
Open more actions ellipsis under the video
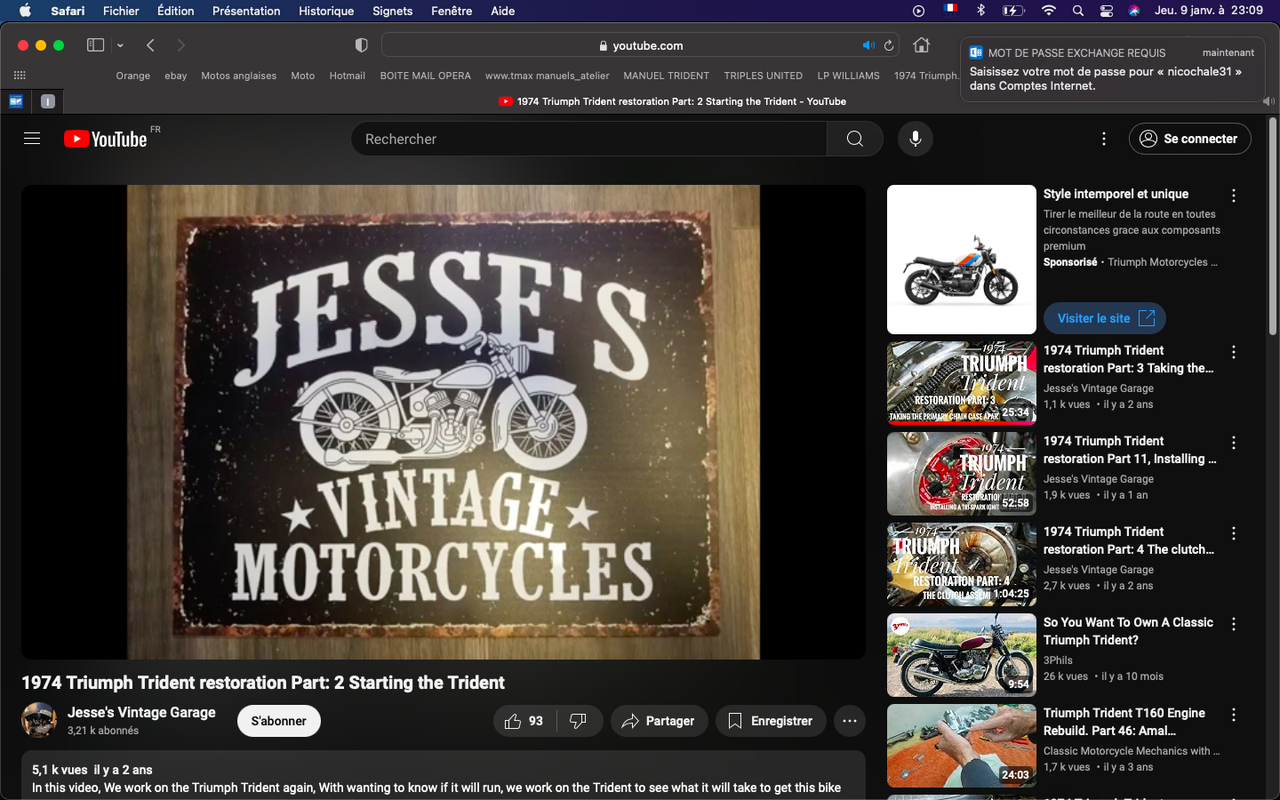tap(850, 721)
